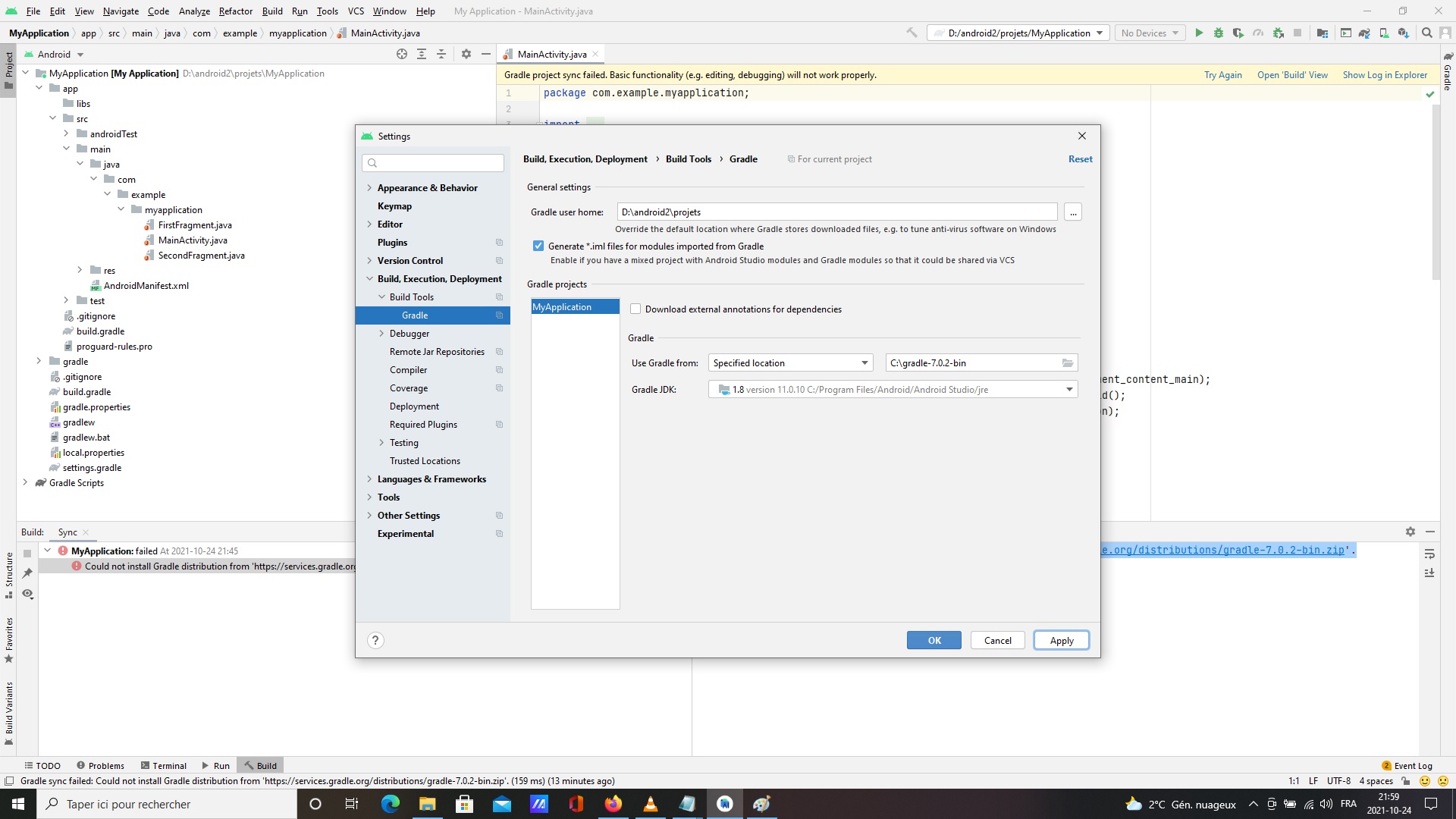Click the Debug app bug icon

pyautogui.click(x=1219, y=33)
